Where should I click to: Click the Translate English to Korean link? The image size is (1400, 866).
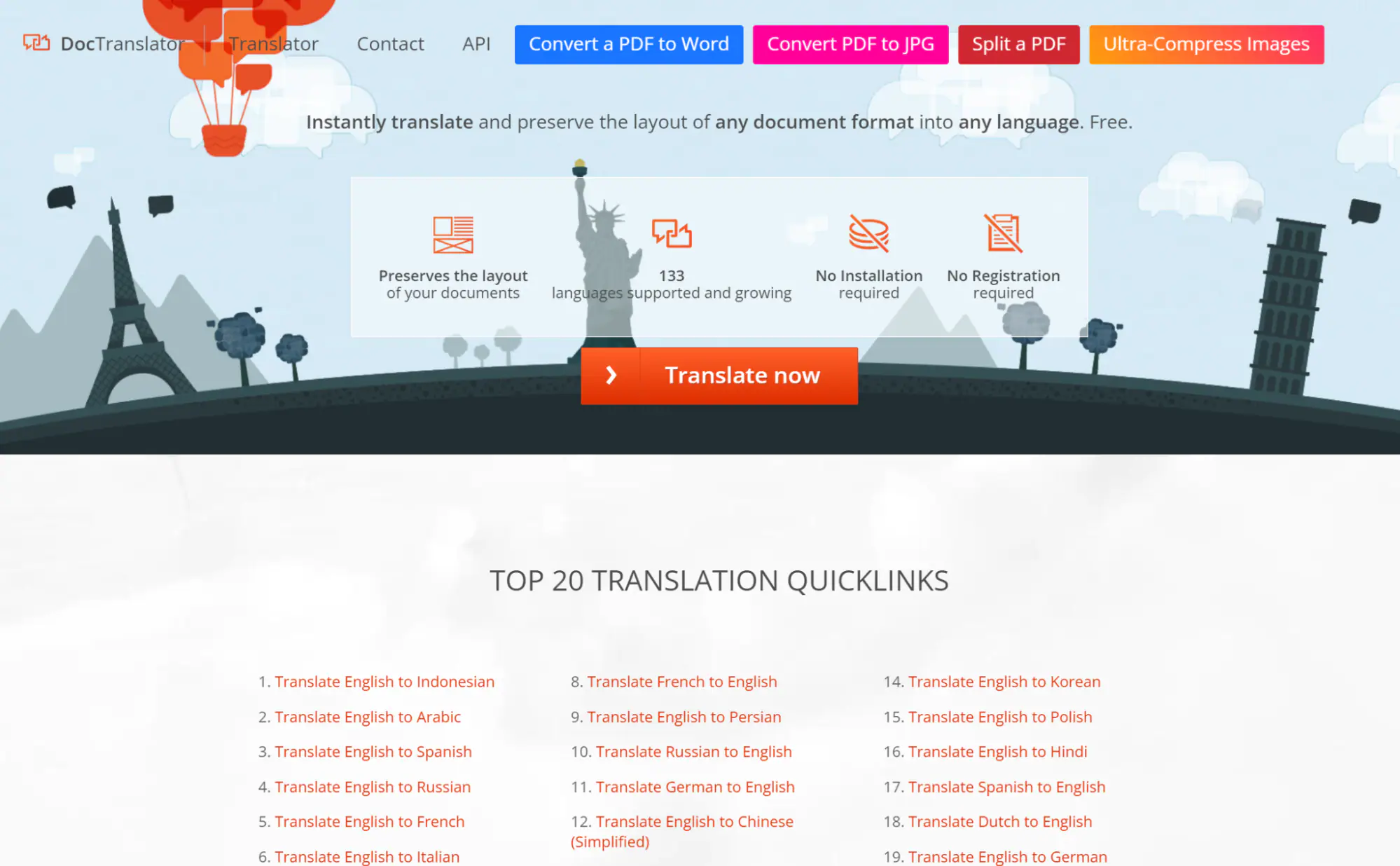(1004, 682)
